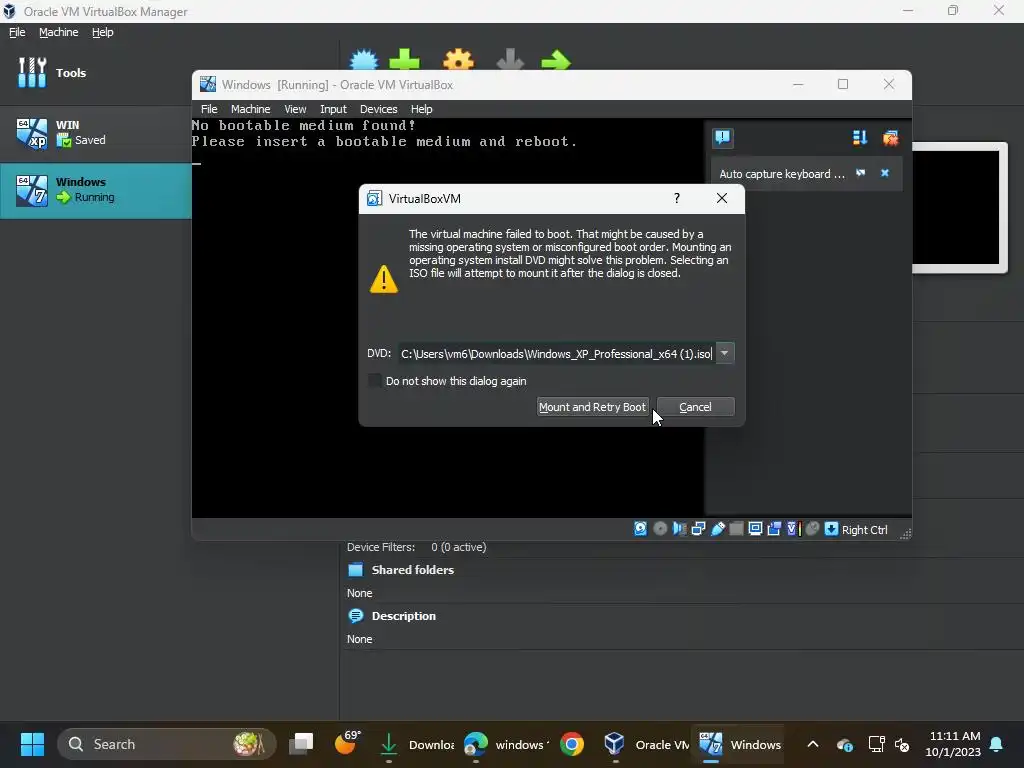Expand the DVD ISO path dropdown arrow
The width and height of the screenshot is (1024, 768).
tap(725, 353)
